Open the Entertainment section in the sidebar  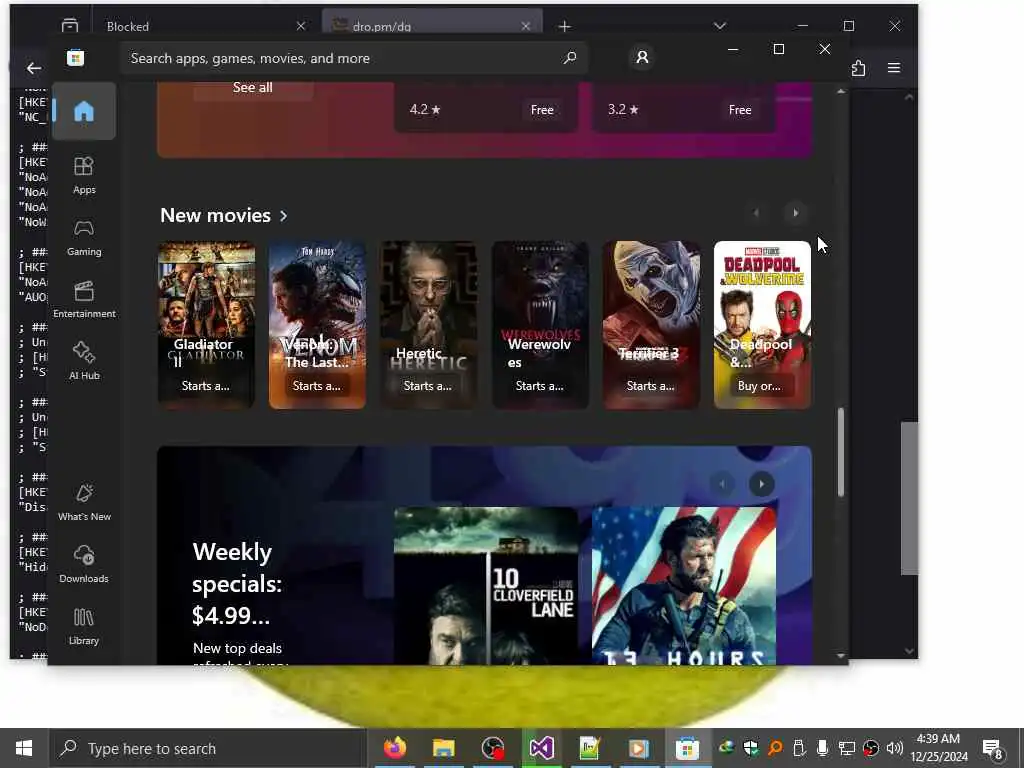[x=84, y=299]
